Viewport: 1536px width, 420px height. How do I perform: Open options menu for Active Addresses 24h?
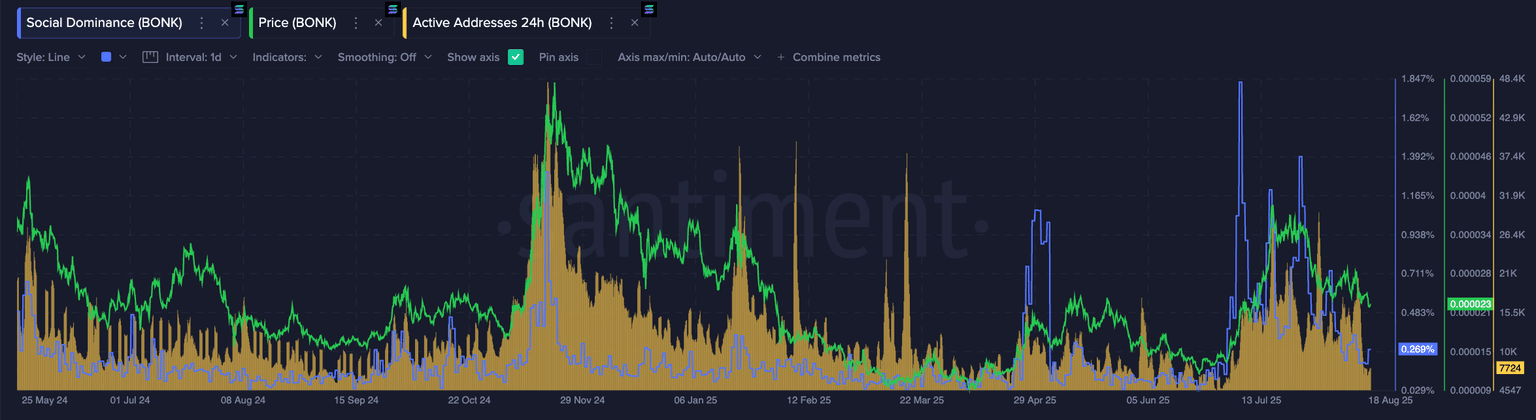coord(612,22)
